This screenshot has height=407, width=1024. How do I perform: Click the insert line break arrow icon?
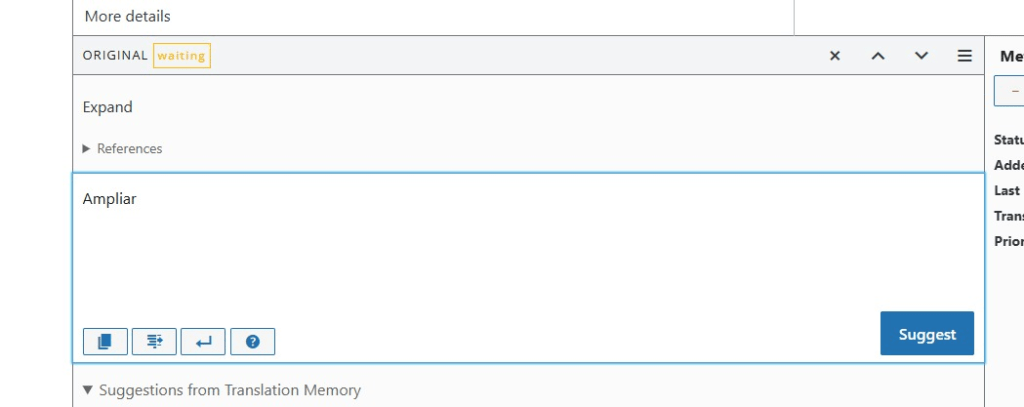point(203,342)
